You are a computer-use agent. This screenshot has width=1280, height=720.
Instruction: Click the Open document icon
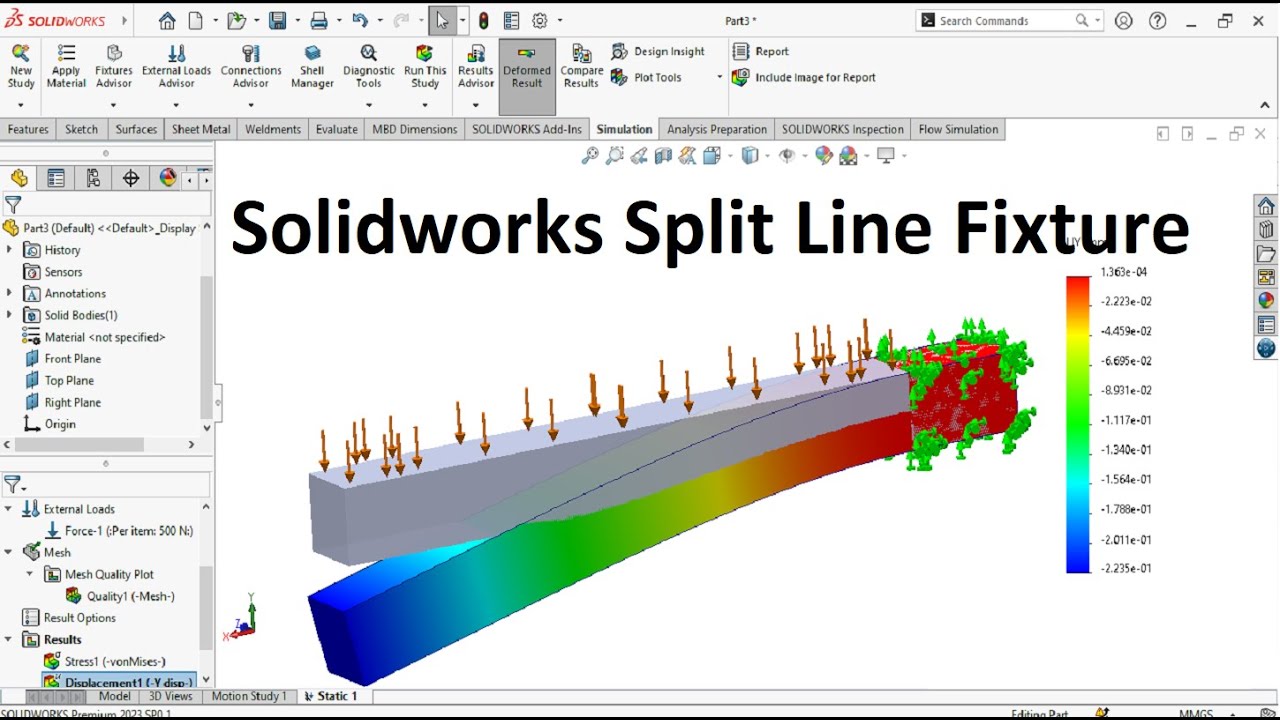coord(236,21)
